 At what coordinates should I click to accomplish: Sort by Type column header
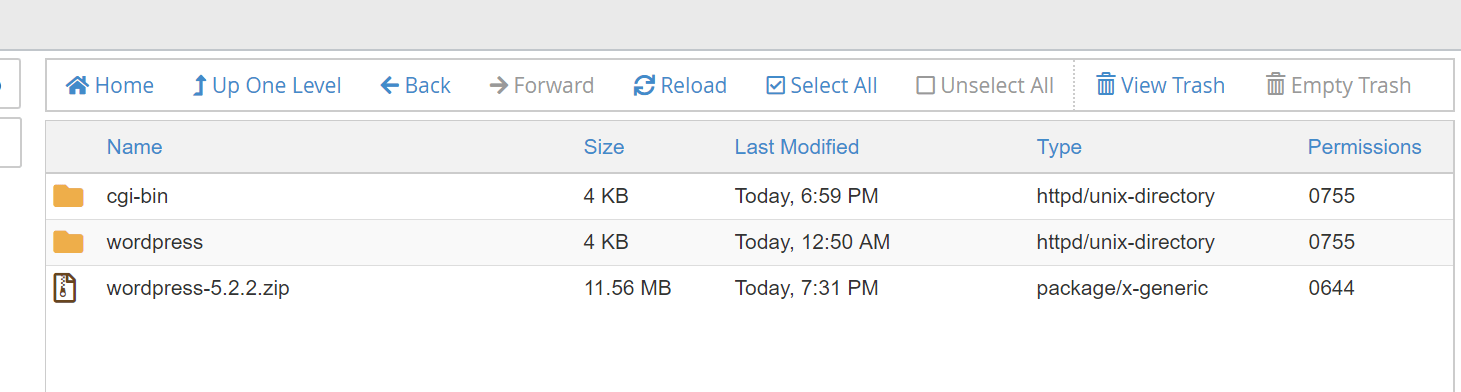pos(1059,147)
